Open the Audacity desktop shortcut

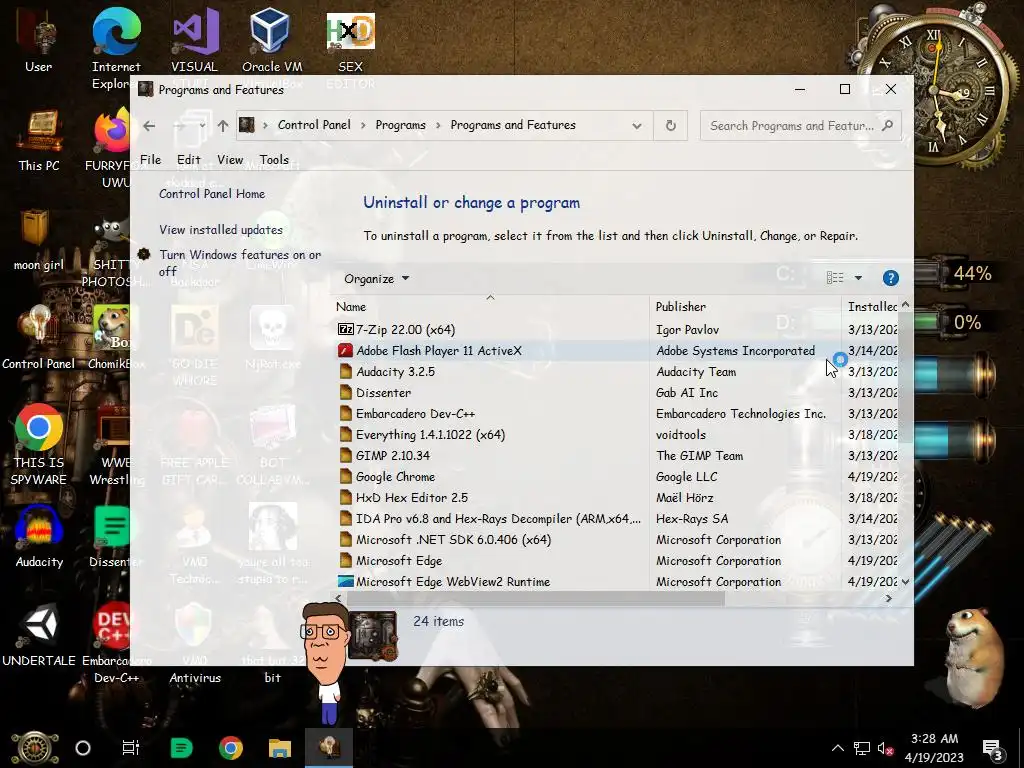coord(39,537)
